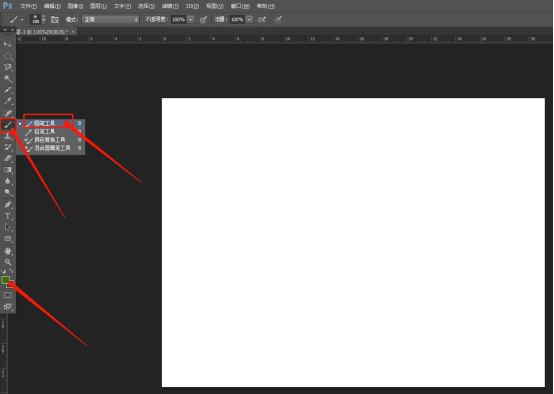Select the horizontal Type tool
554x394 pixels.
tap(8, 216)
